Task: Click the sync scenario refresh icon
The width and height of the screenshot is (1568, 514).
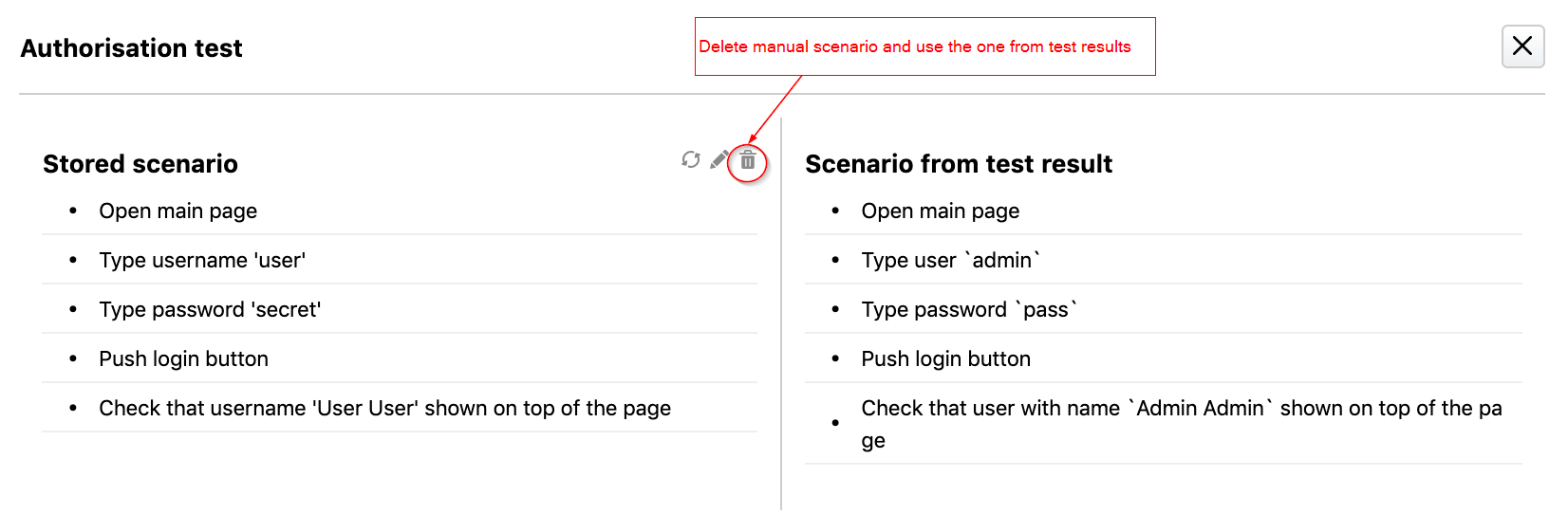Action: click(x=691, y=160)
